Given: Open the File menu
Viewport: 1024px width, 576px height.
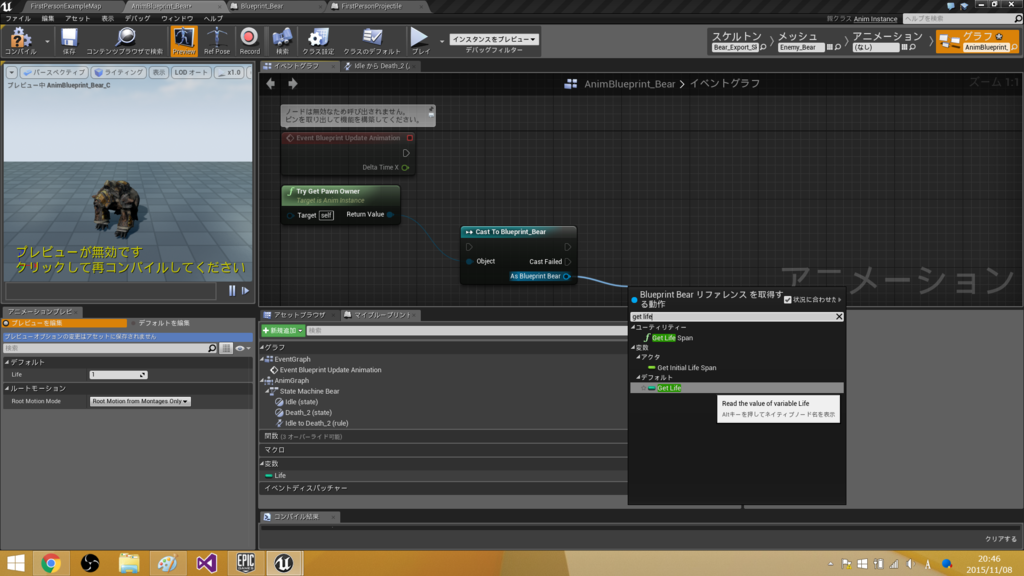Looking at the screenshot, I should 18,18.
